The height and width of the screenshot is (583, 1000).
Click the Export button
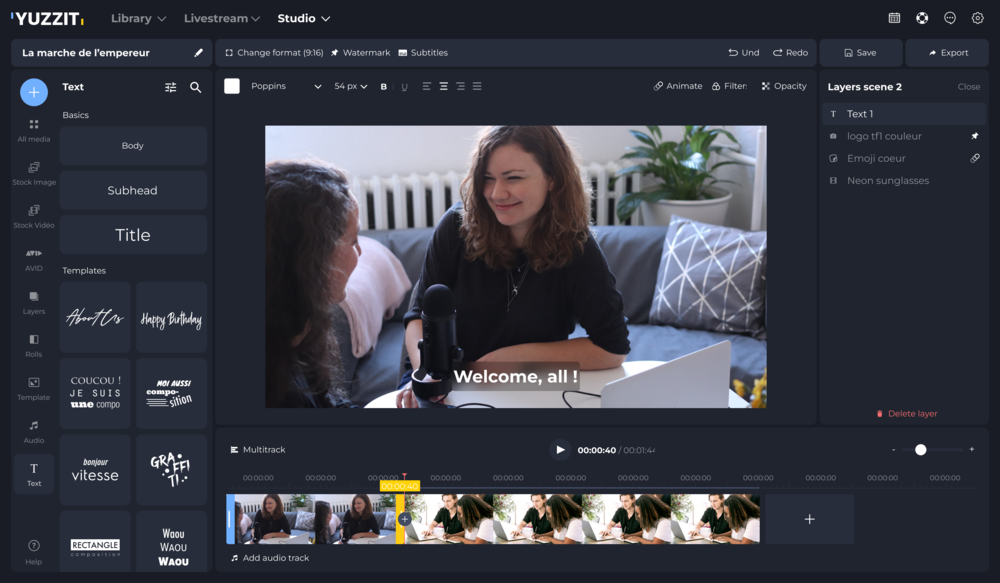[x=947, y=53]
